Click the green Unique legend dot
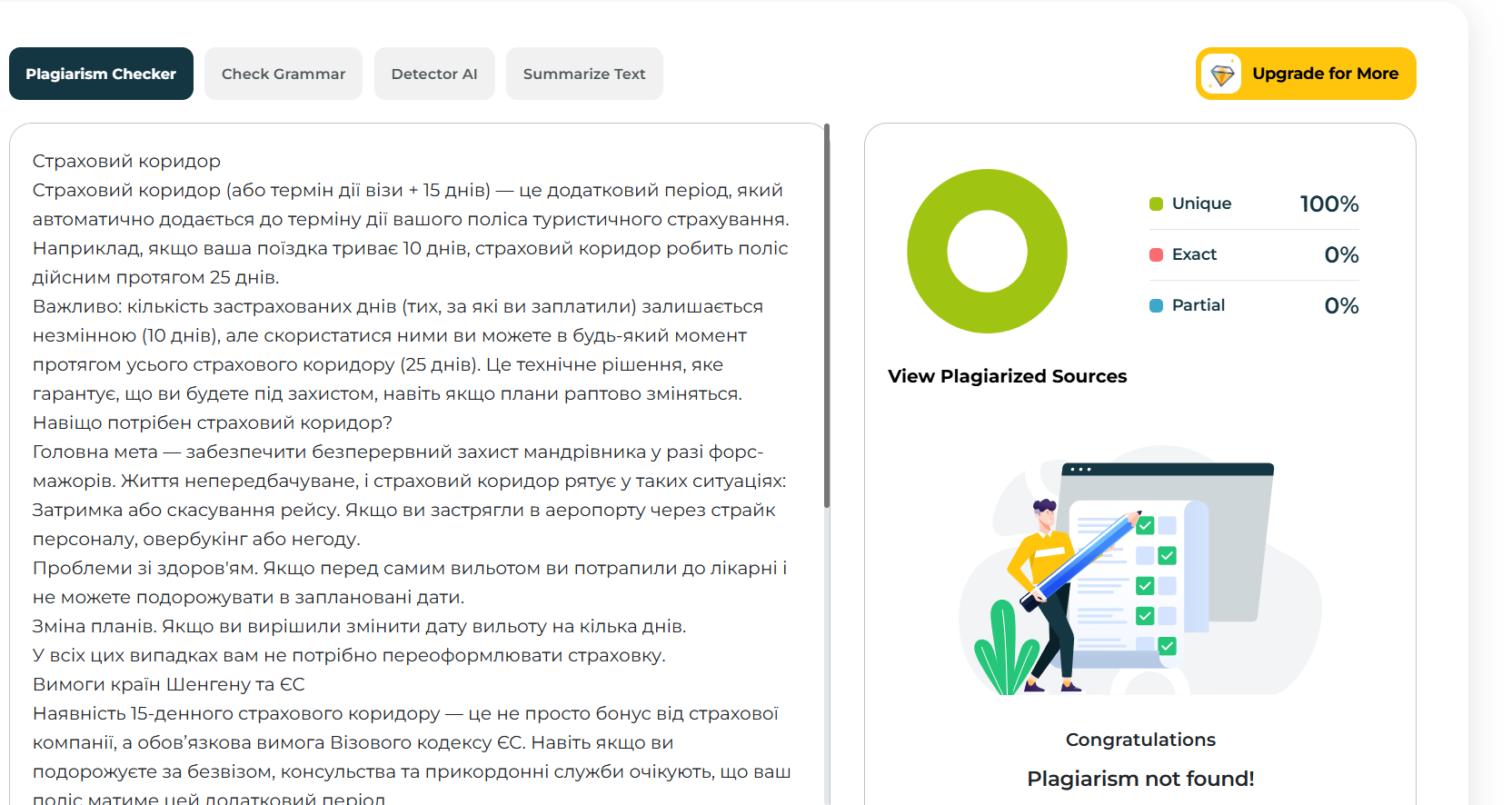This screenshot has height=805, width=1512. click(x=1156, y=204)
